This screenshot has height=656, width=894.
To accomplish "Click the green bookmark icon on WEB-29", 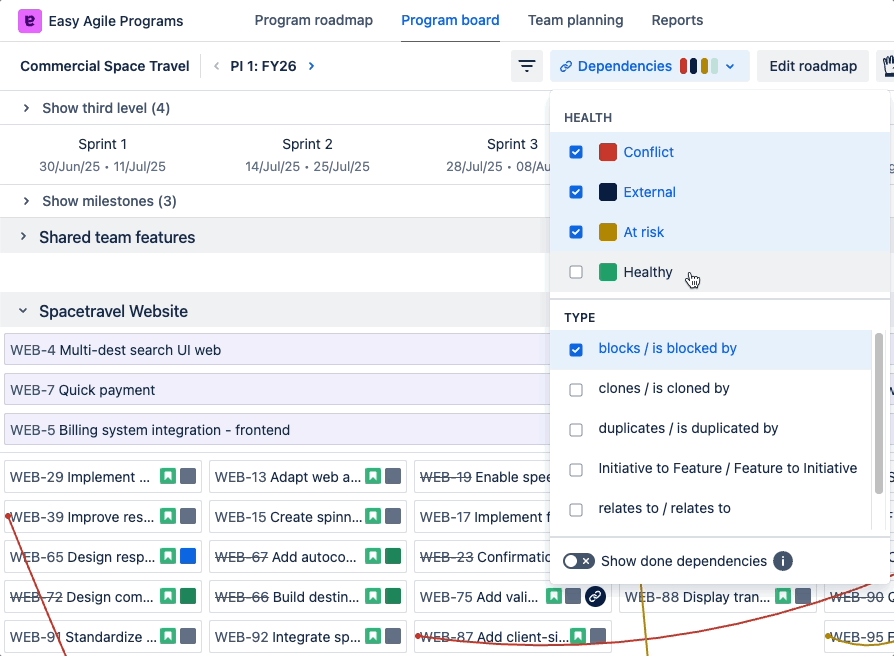I will click(168, 477).
